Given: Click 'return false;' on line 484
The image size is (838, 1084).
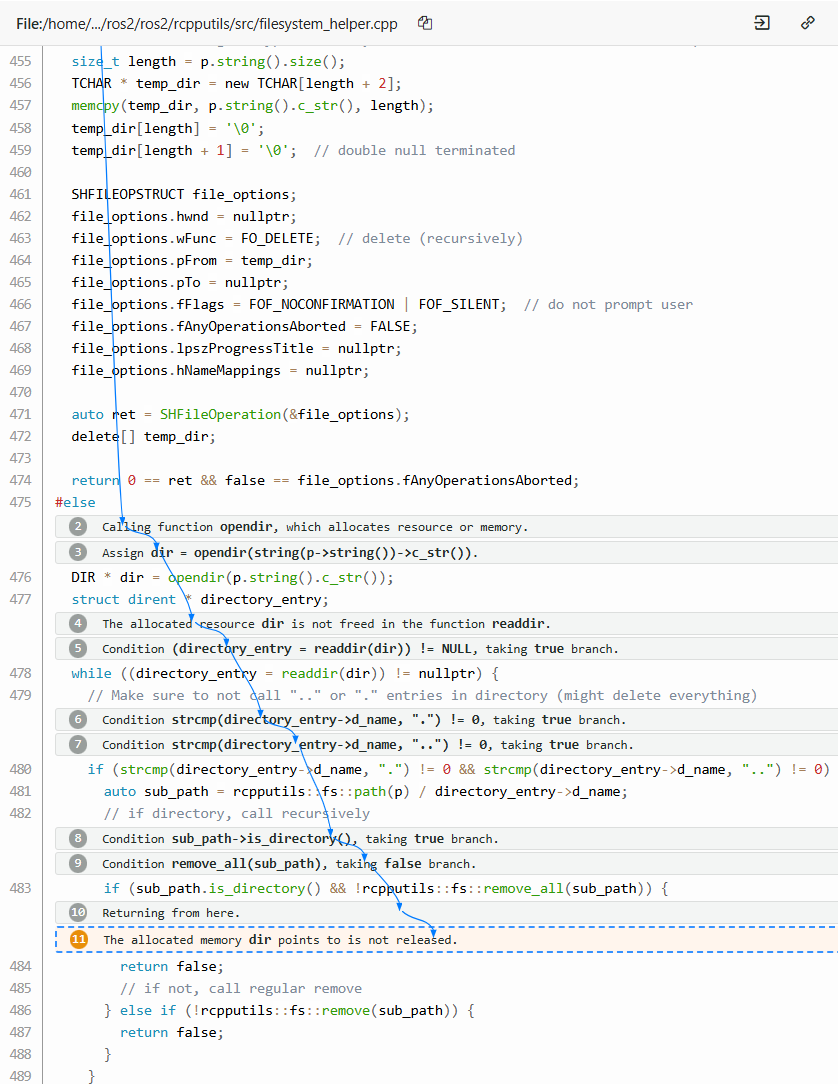Looking at the screenshot, I should click(172, 966).
